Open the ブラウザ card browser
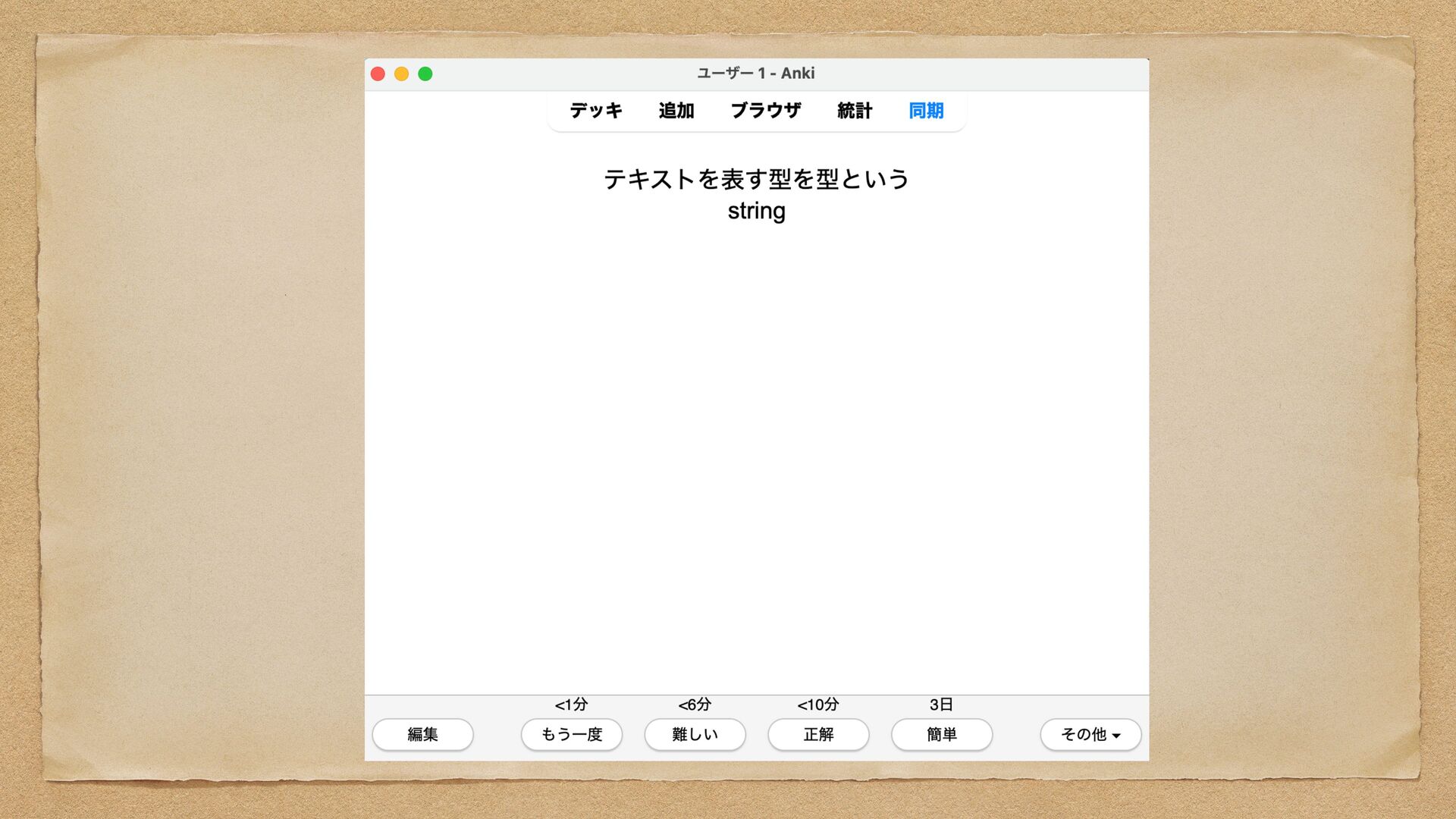This screenshot has width=1456, height=819. (x=765, y=111)
